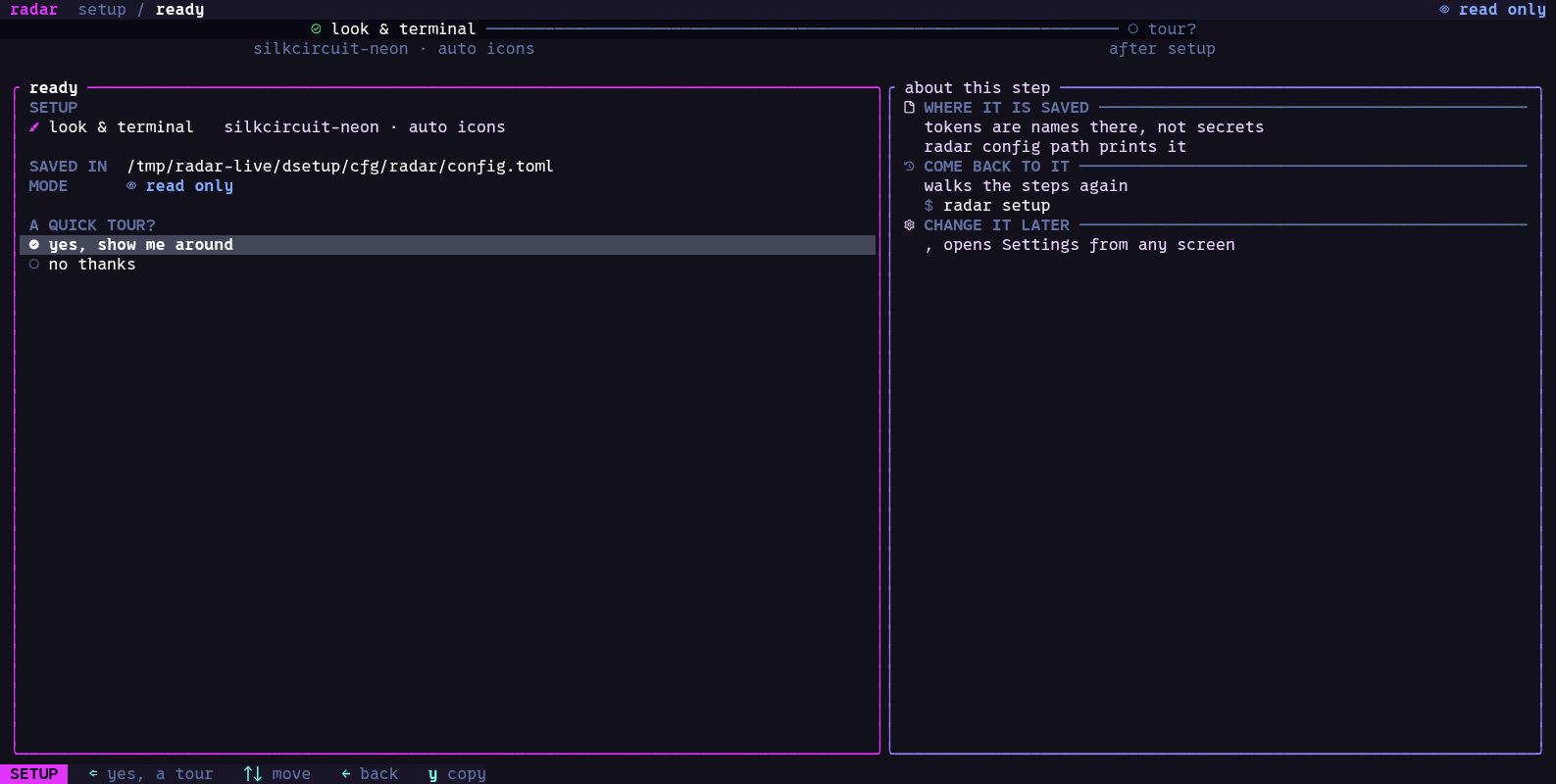Click the 'copy' footer action
This screenshot has width=1556, height=784.
click(467, 774)
